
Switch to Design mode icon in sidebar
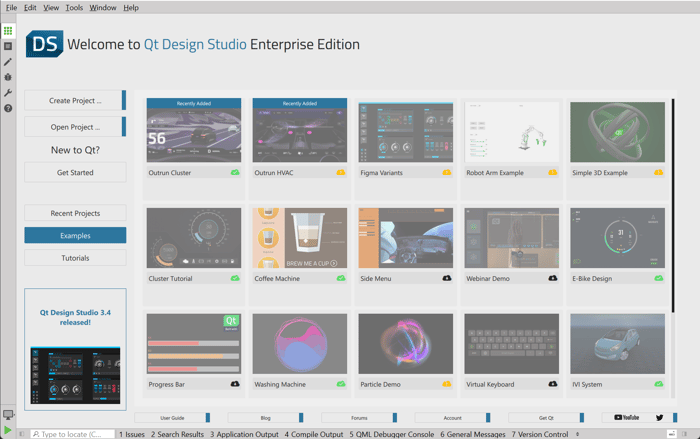click(x=8, y=46)
